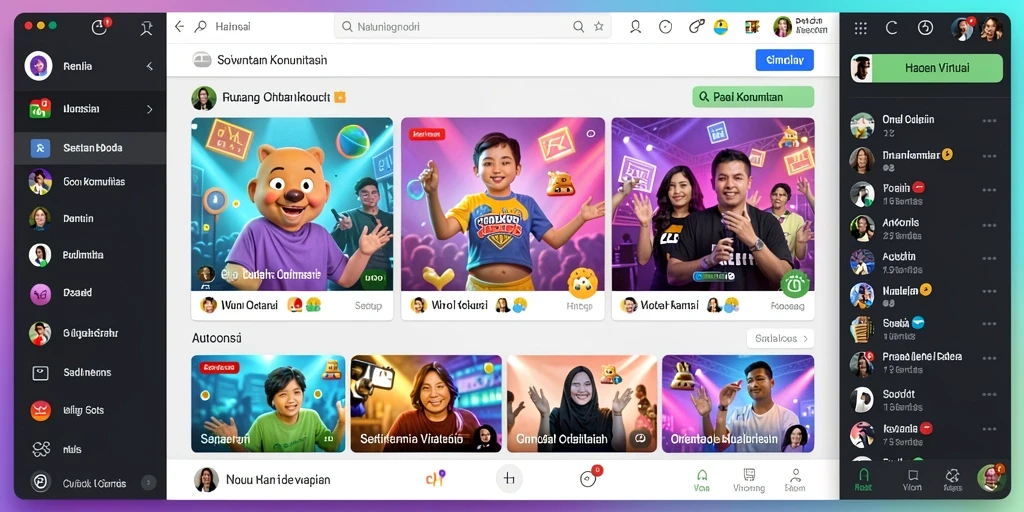Open options dots for Sosita
The width and height of the screenshot is (1024, 512).
[x=989, y=324]
